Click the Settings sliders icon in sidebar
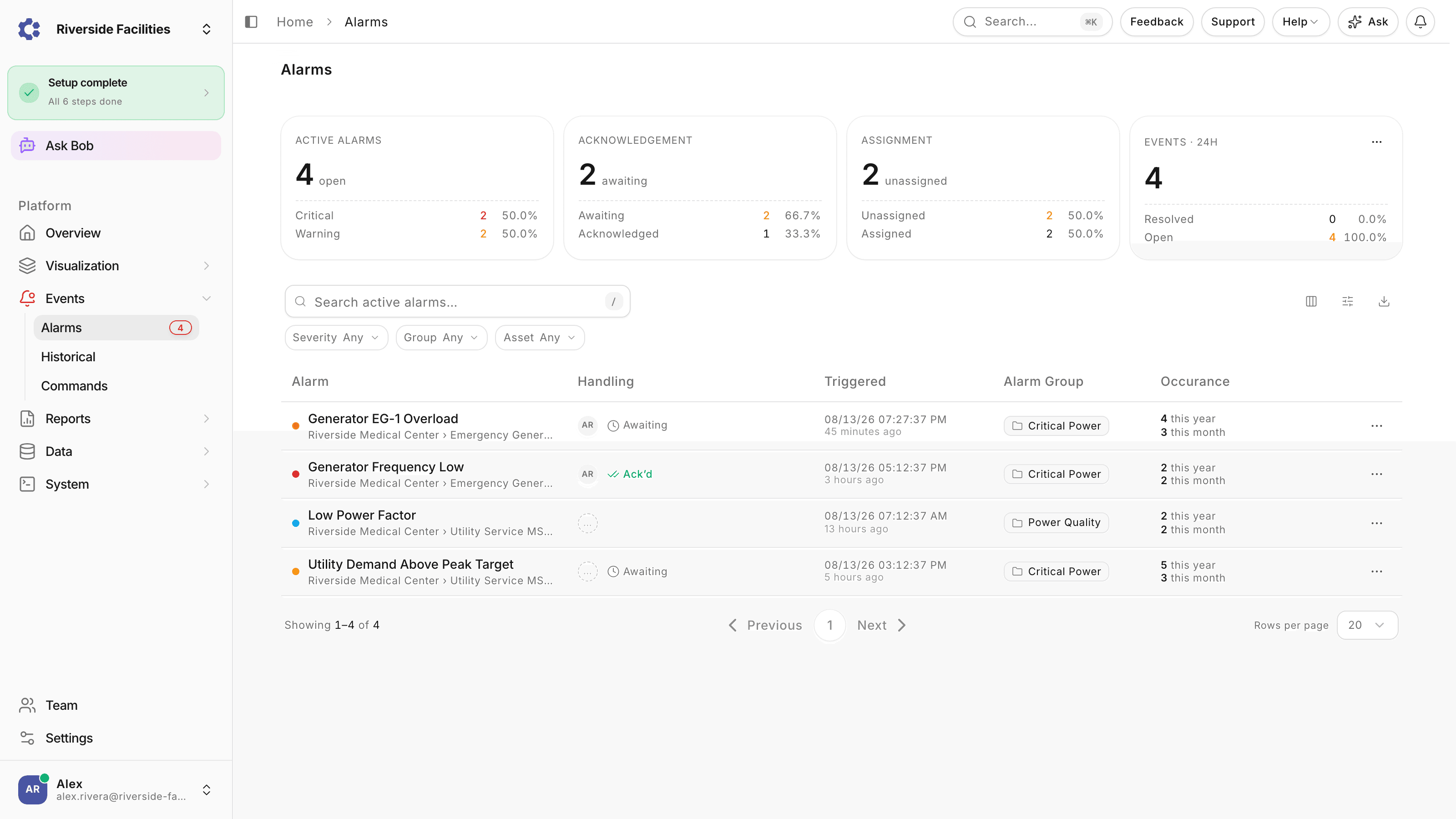The image size is (1456, 819). [27, 738]
